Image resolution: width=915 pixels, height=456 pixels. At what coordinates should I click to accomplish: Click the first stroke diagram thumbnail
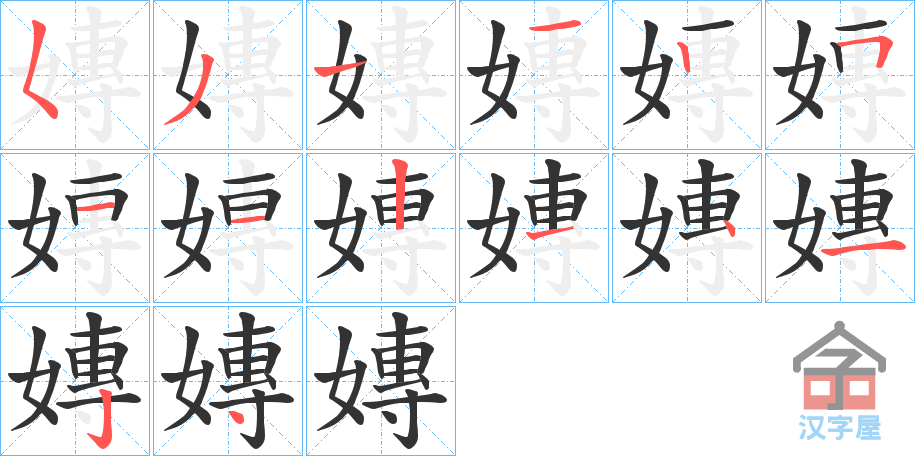tap(75, 75)
